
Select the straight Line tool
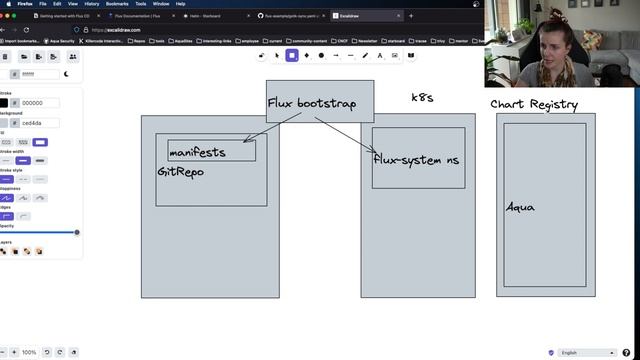tap(351, 56)
